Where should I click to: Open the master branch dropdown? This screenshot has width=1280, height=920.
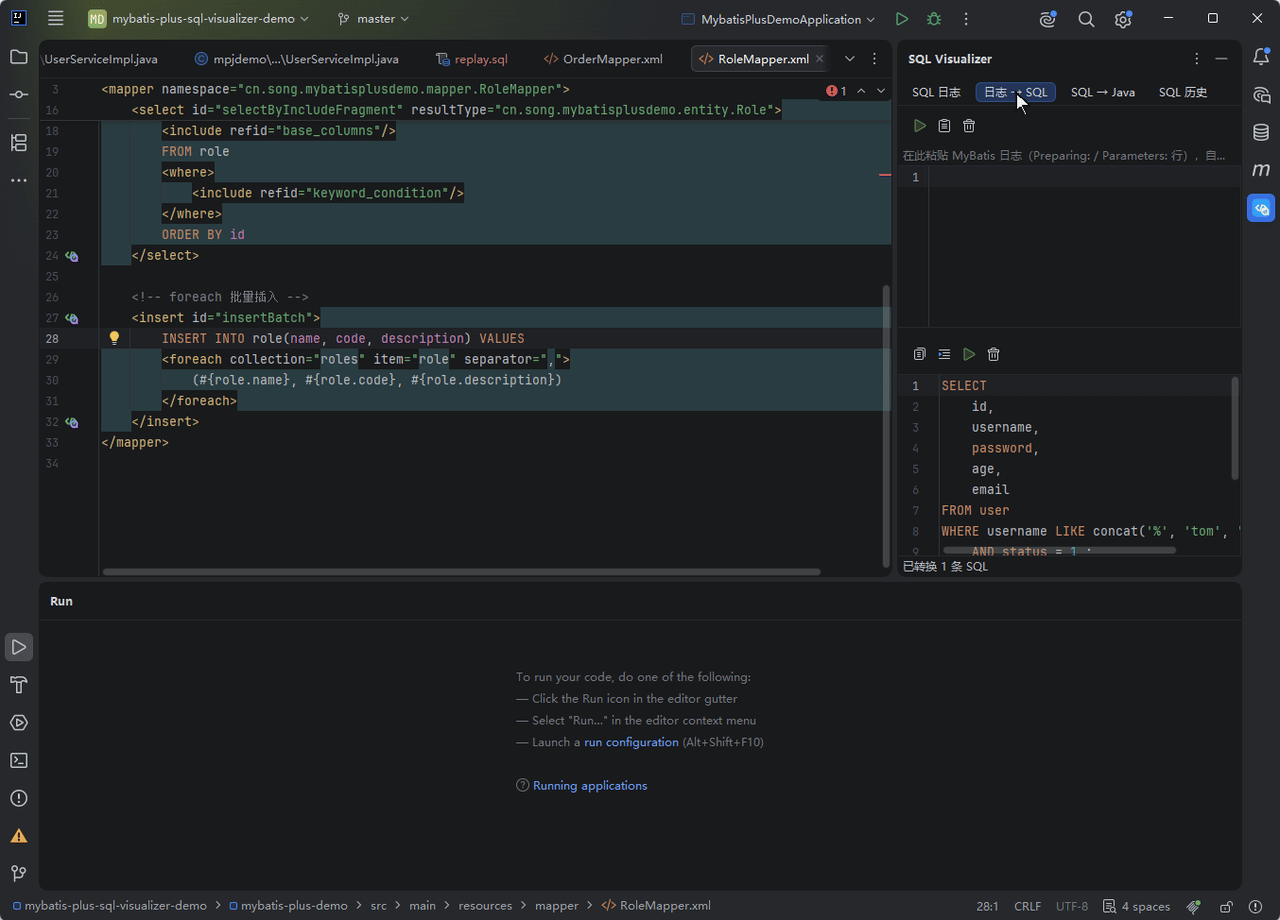(x=373, y=19)
